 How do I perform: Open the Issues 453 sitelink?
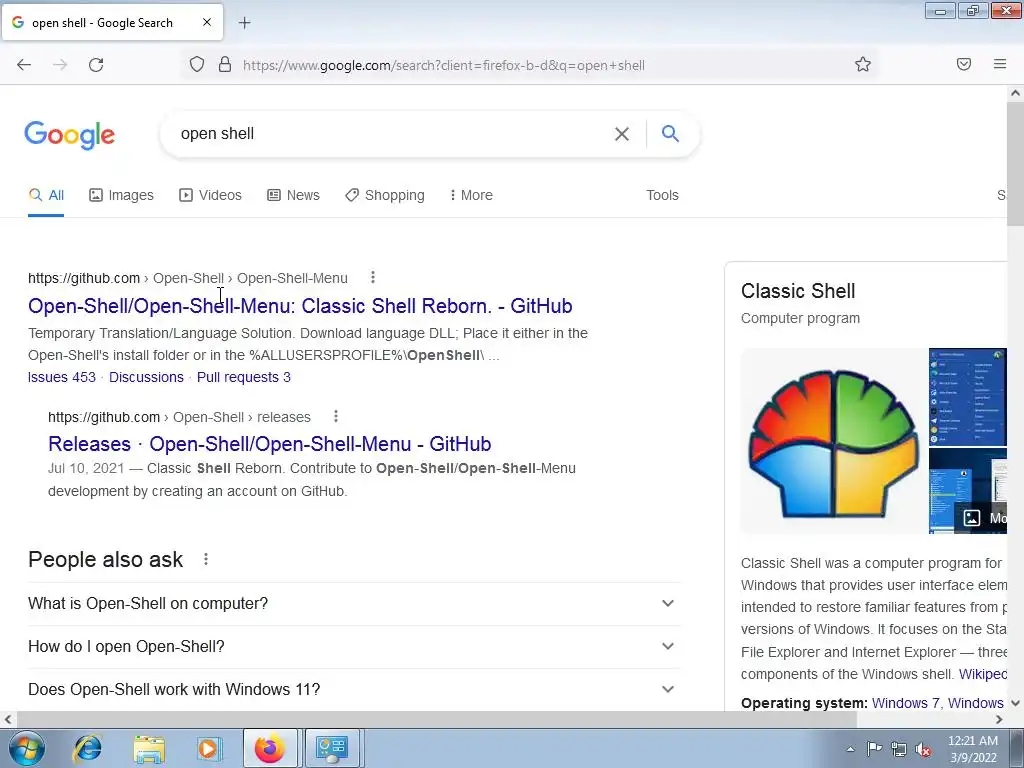point(62,377)
